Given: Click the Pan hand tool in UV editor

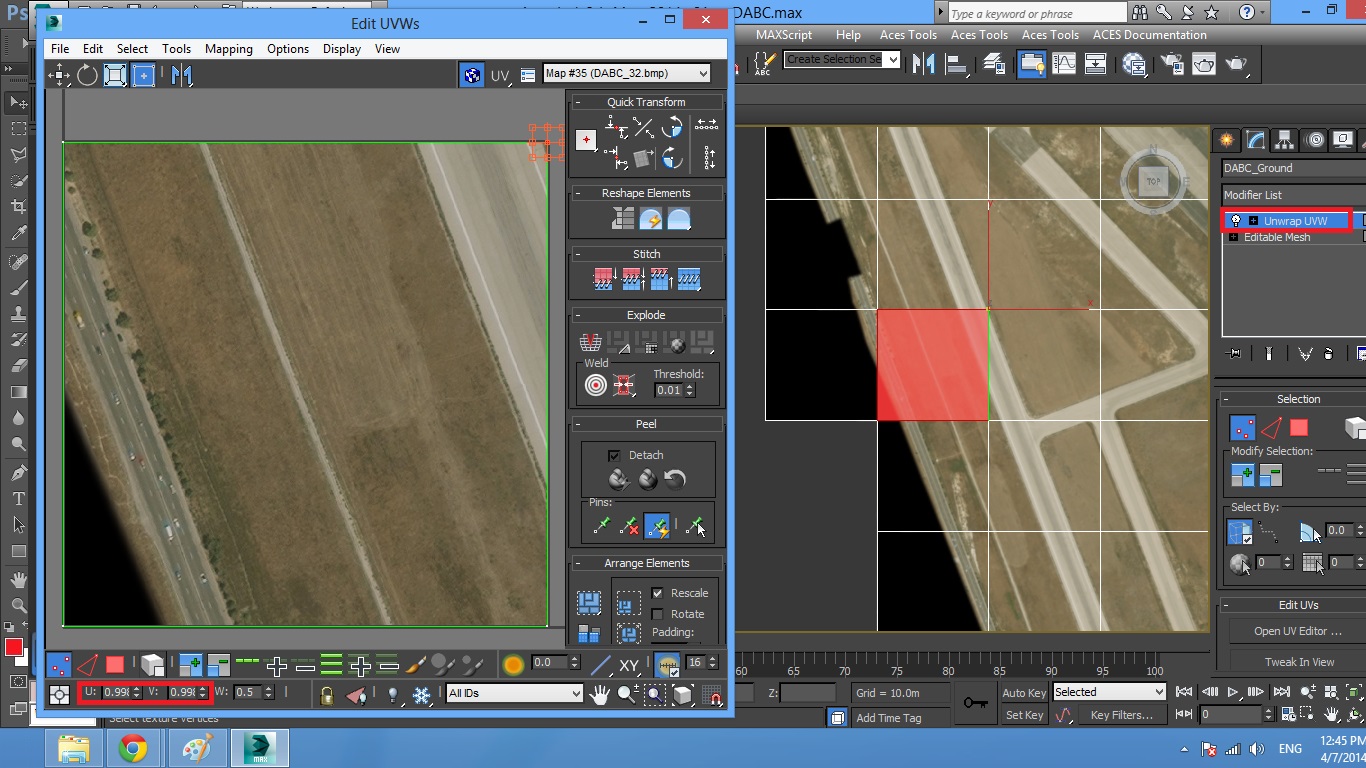Looking at the screenshot, I should click(x=599, y=694).
